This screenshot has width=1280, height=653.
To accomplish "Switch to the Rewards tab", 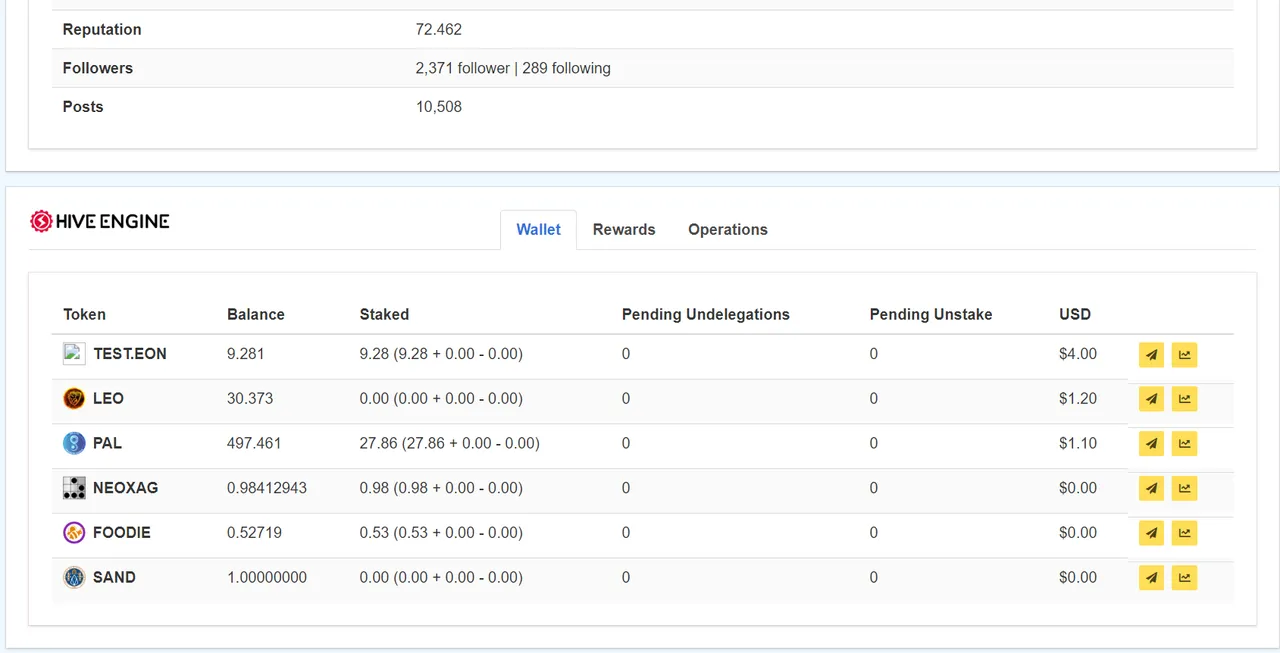I will 624,230.
